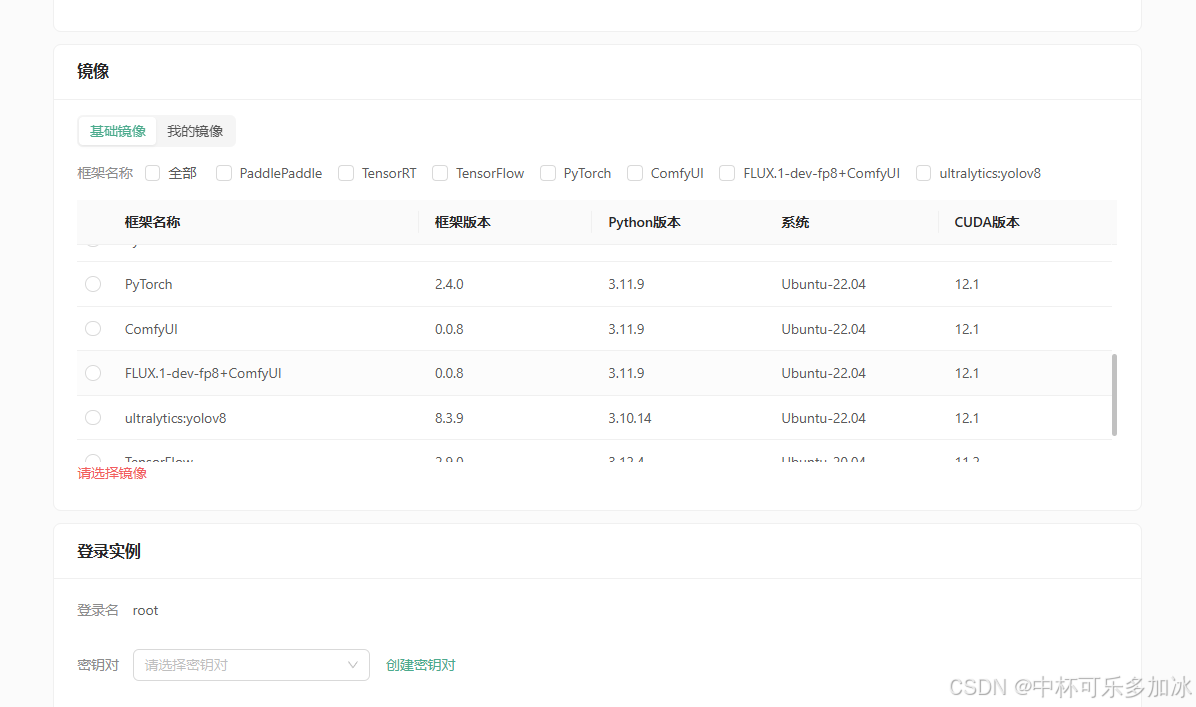Click framework version 8.3.9 cell
The height and width of the screenshot is (707, 1196).
tap(449, 418)
